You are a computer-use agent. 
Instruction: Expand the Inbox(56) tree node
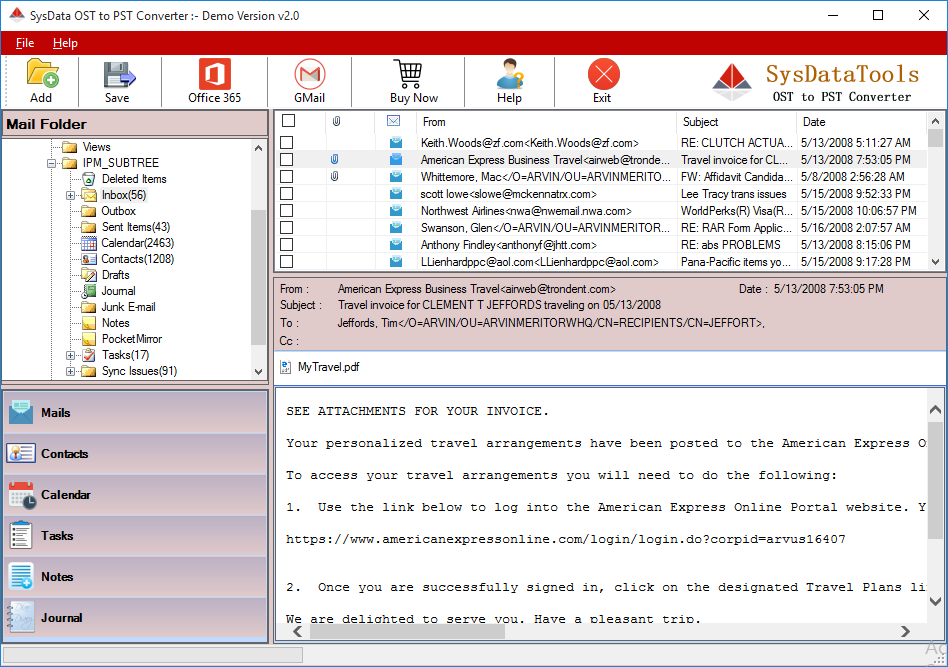click(70, 195)
